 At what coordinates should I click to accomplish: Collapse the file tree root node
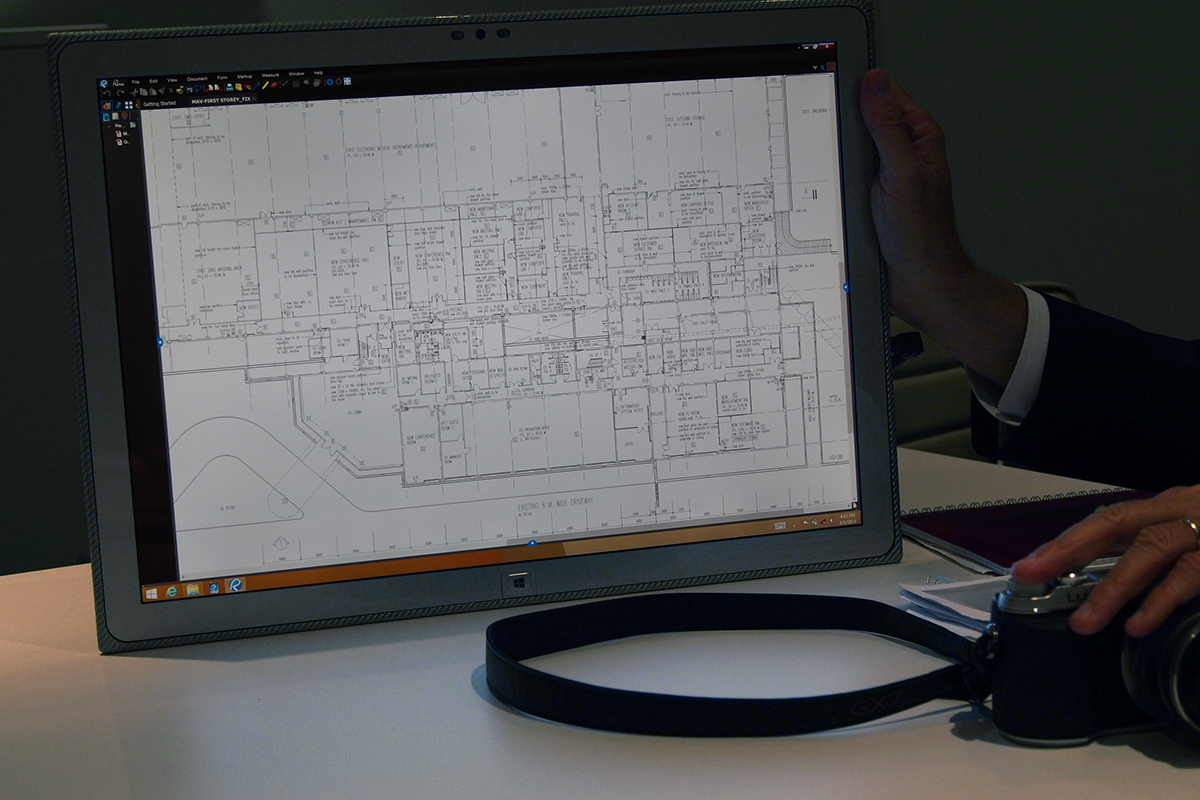108,127
